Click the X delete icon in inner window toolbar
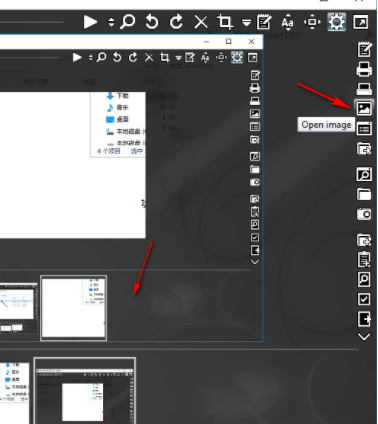378x424 pixels. [149, 58]
